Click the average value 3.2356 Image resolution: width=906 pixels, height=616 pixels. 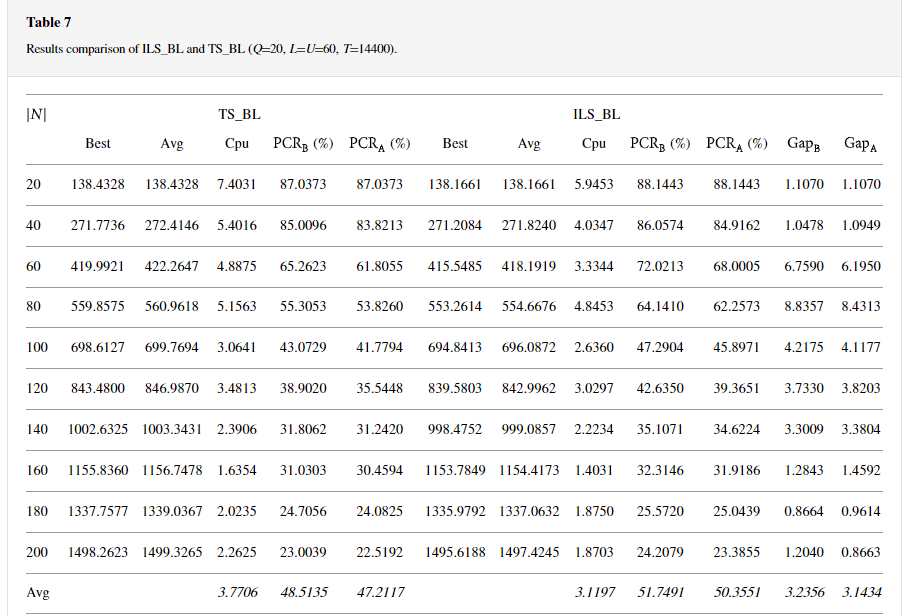coord(805,593)
